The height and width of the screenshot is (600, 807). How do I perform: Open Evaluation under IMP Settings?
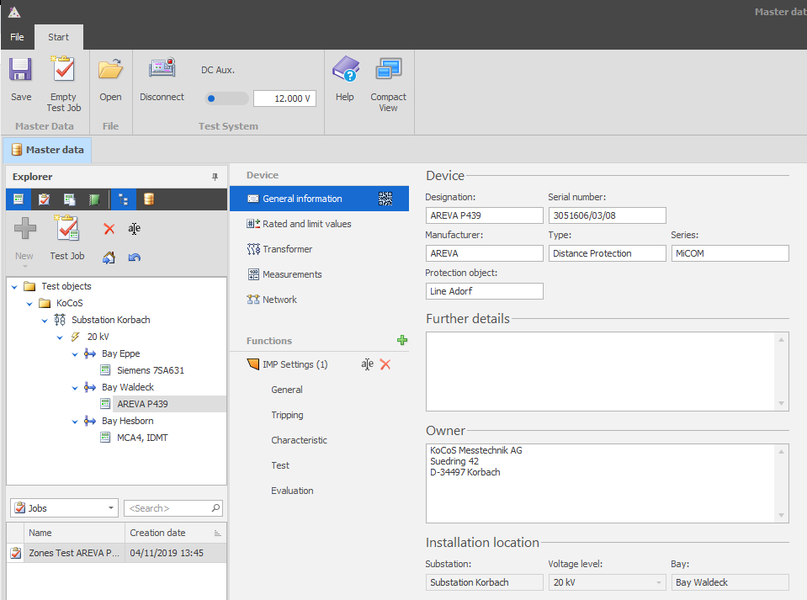click(x=292, y=490)
